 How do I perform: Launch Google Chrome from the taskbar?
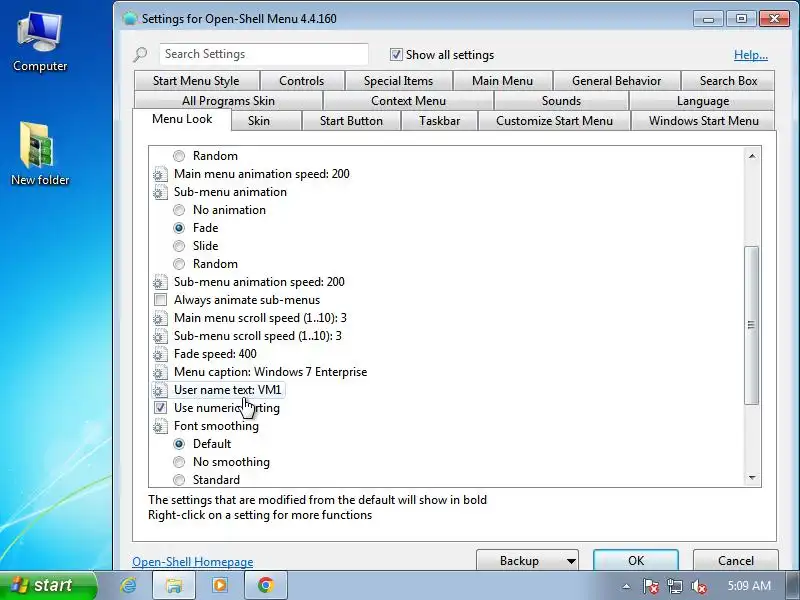pos(266,585)
